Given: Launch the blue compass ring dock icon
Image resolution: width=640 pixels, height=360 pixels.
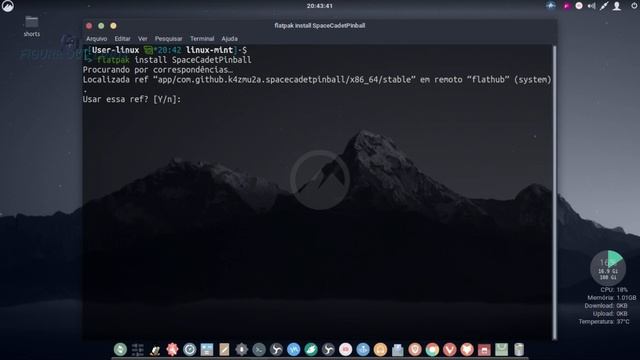Looking at the screenshot, I should pyautogui.click(x=190, y=349).
